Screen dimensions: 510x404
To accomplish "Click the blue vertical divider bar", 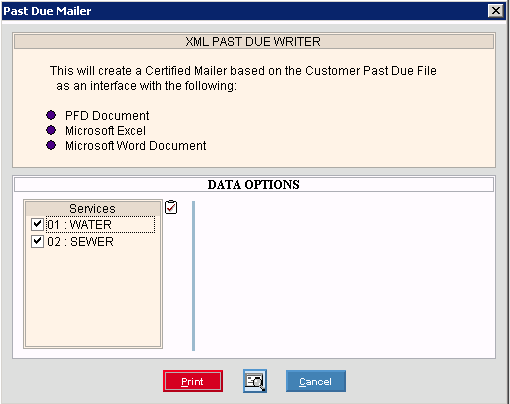I will click(193, 276).
